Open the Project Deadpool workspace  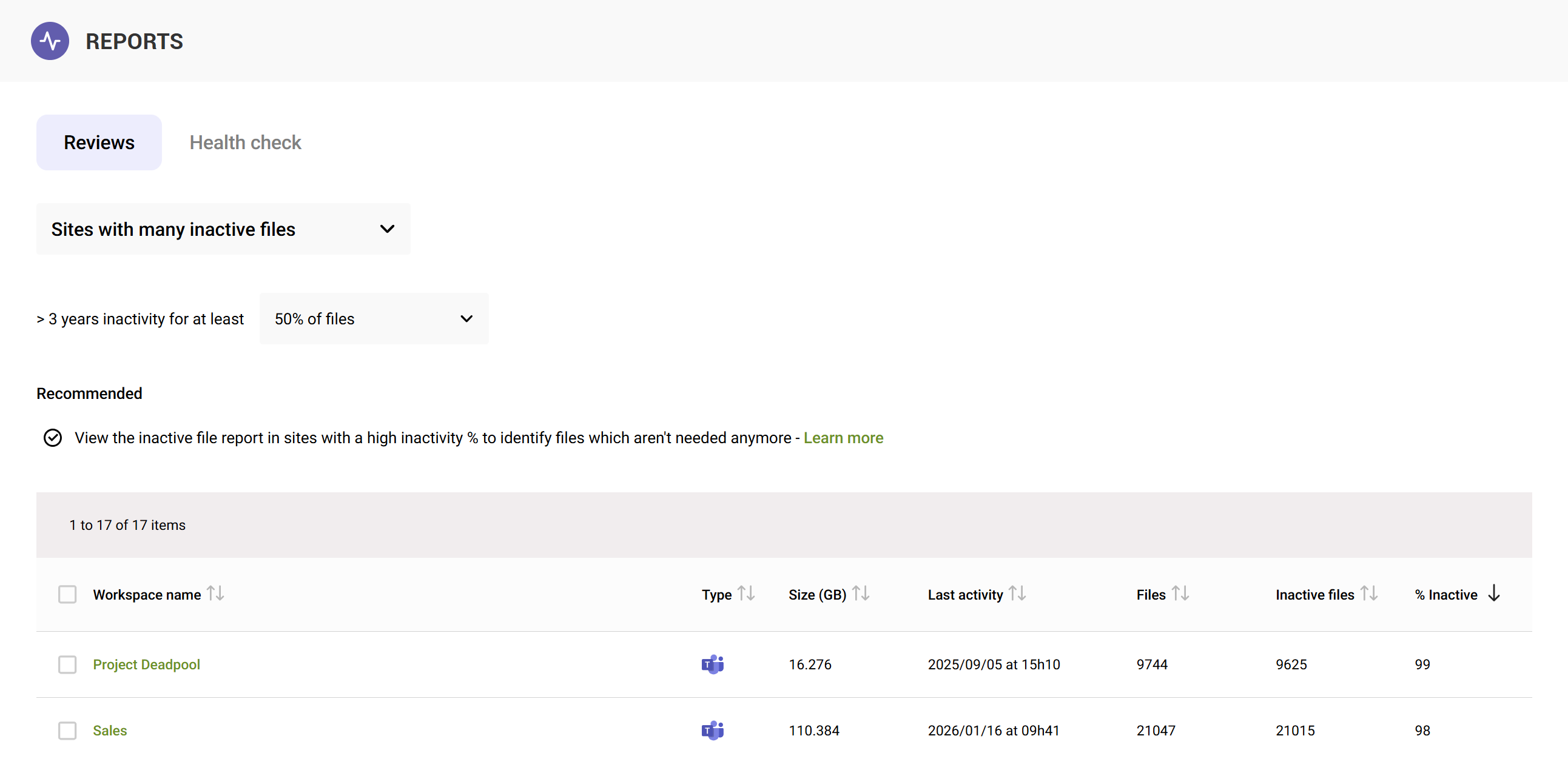pos(146,664)
